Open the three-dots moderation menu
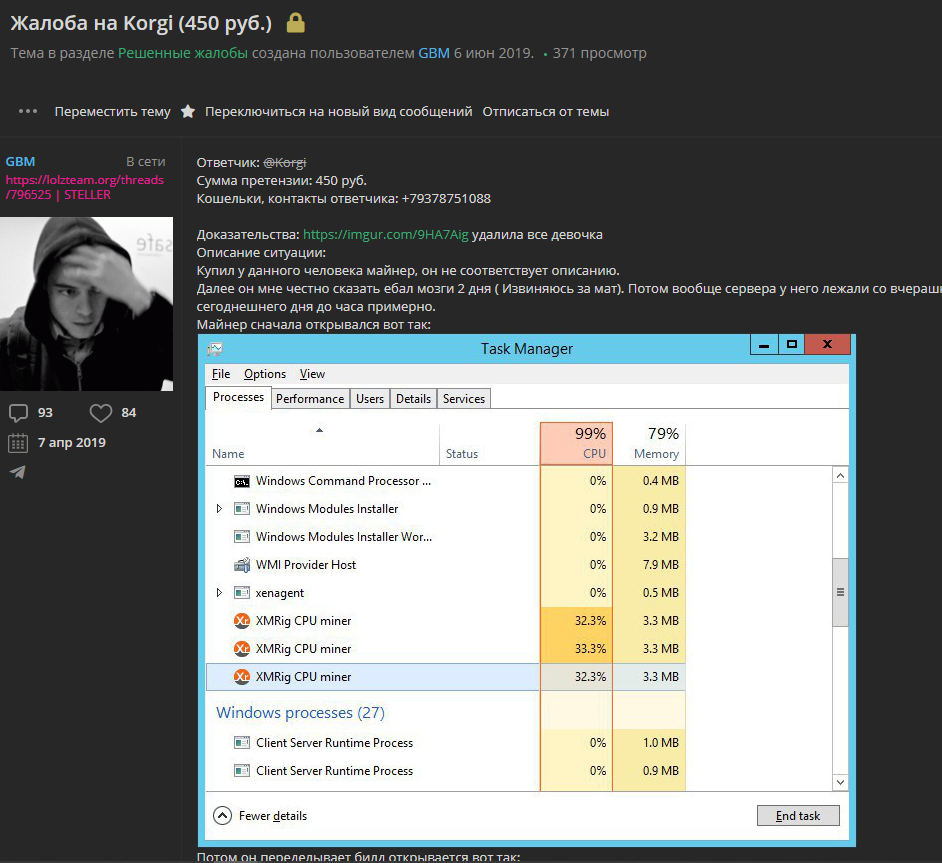The height and width of the screenshot is (863, 942). point(27,111)
